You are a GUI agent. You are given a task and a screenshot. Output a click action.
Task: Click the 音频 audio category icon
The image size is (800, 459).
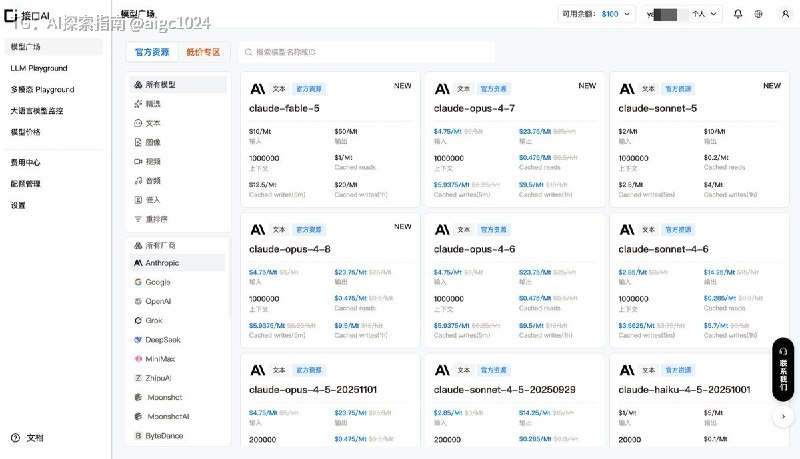(x=138, y=181)
